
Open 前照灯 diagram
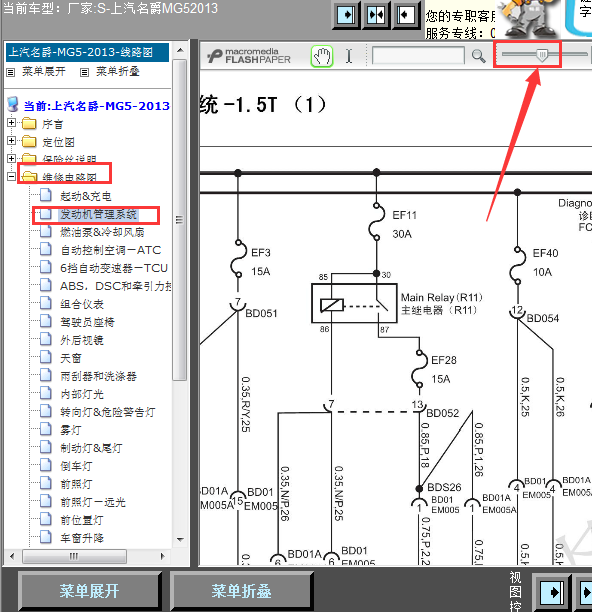coord(76,484)
